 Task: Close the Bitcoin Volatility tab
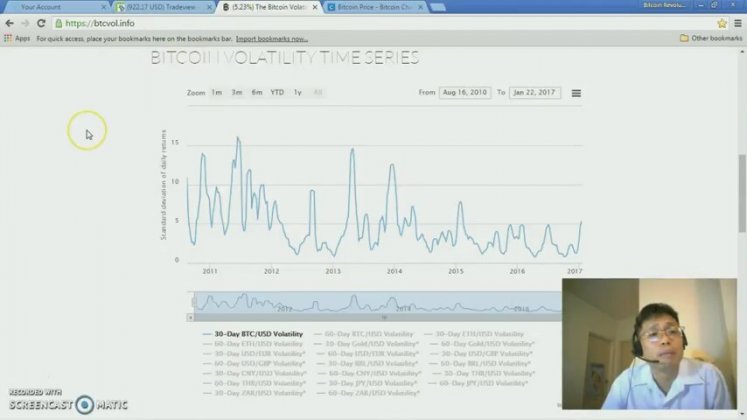pyautogui.click(x=315, y=7)
